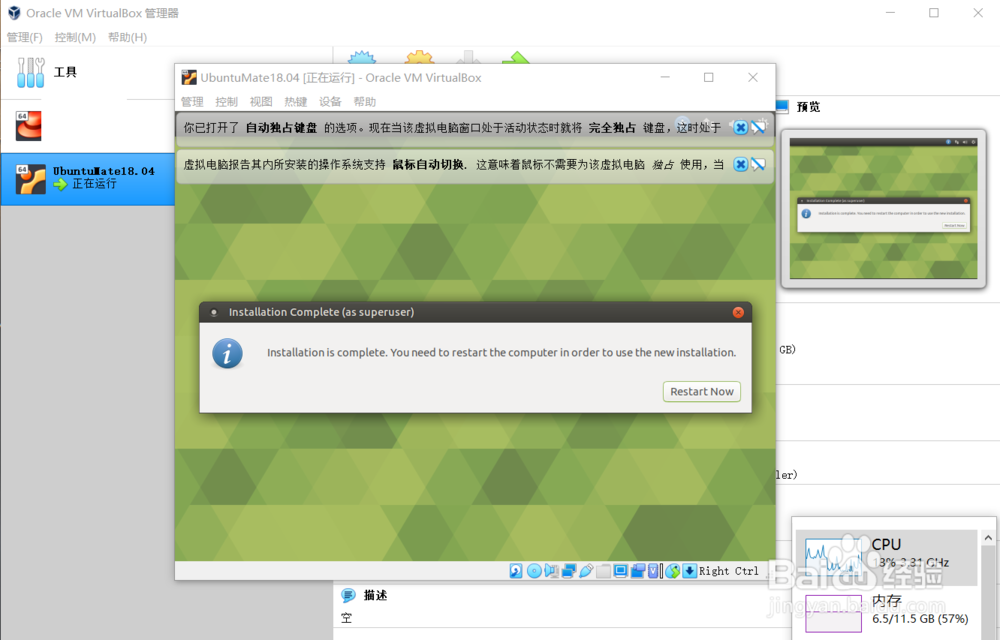Select UbuntuMate18.04 VM in Manager list
This screenshot has height=640, width=1000.
87,179
